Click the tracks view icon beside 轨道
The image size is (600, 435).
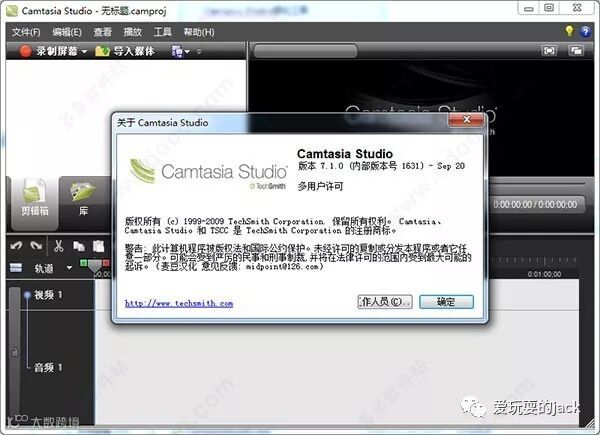click(x=16, y=268)
